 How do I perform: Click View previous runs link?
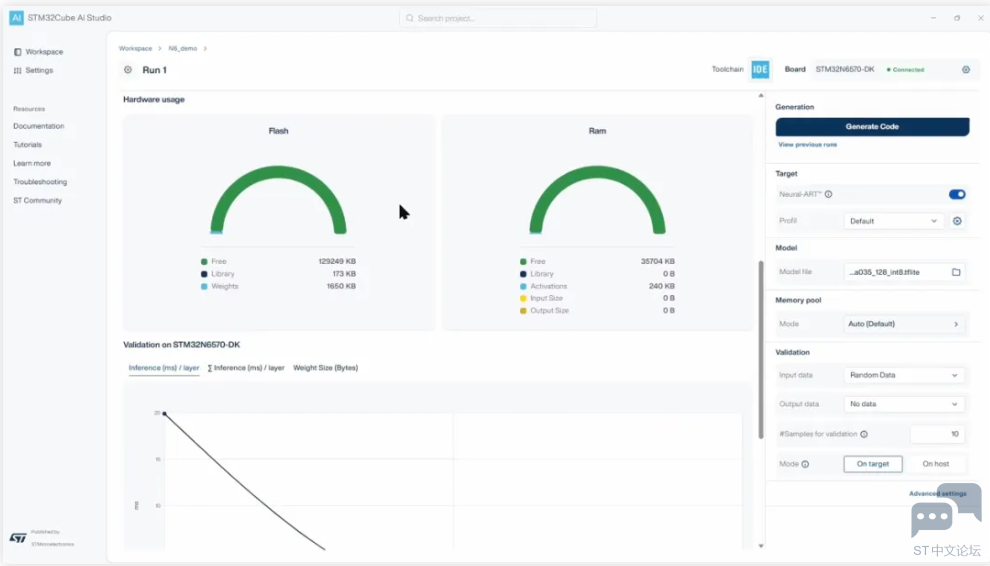click(x=807, y=145)
